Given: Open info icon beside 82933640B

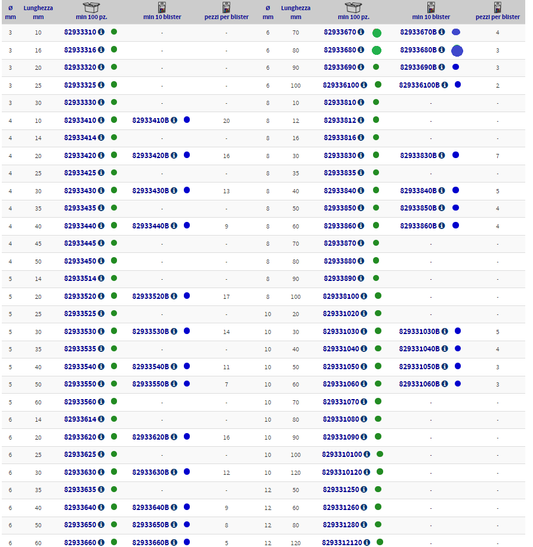Looking at the screenshot, I should point(174,507).
